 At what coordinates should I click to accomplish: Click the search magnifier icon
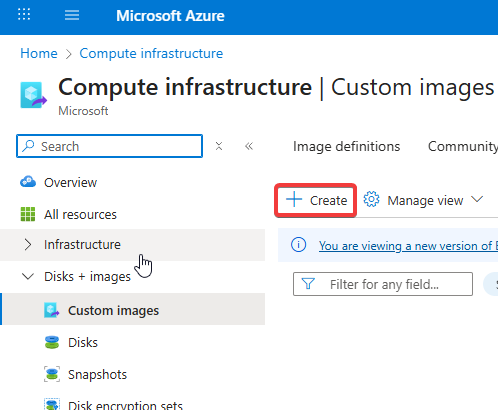point(28,146)
